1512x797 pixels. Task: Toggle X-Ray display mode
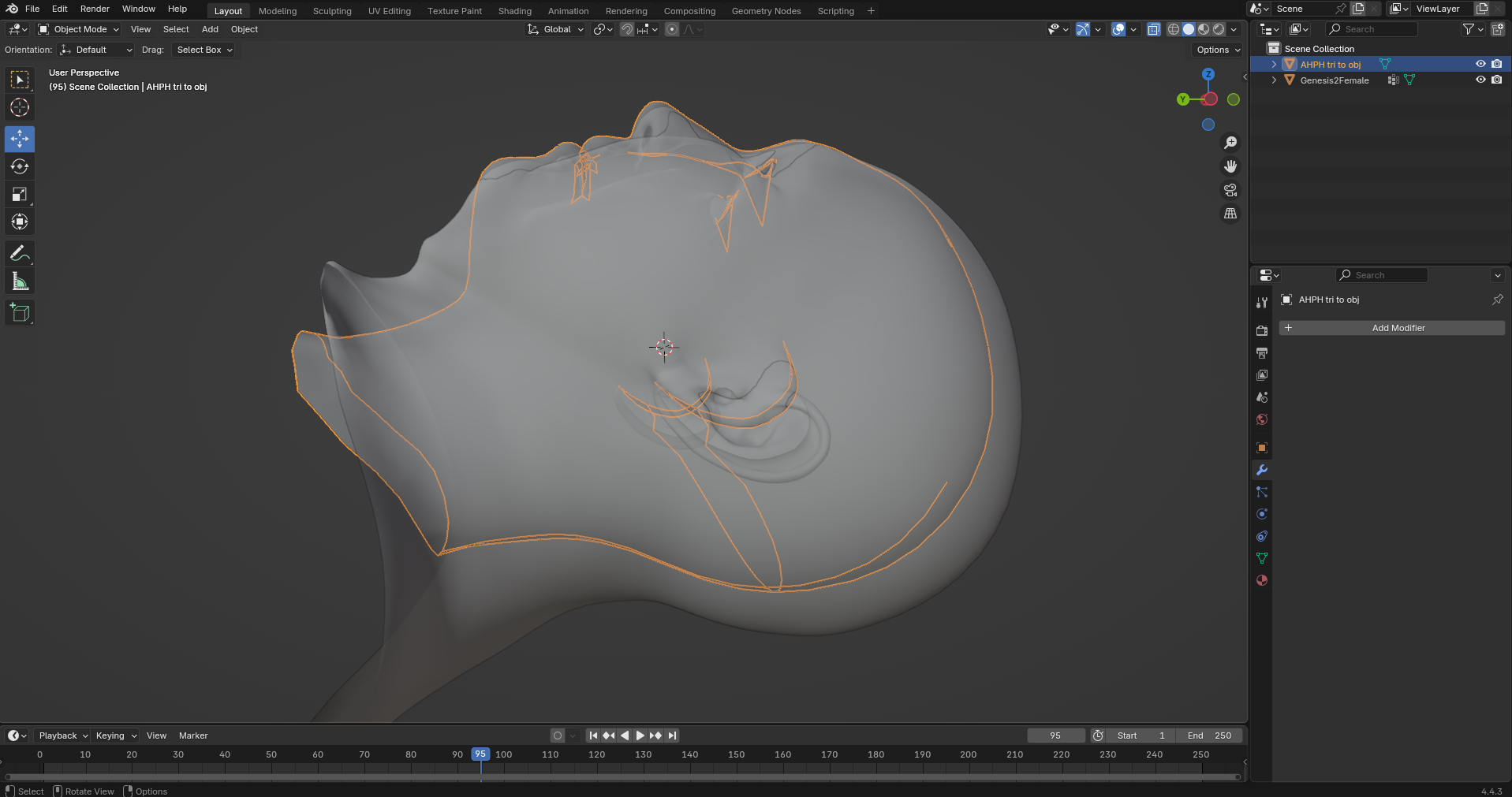[1154, 29]
